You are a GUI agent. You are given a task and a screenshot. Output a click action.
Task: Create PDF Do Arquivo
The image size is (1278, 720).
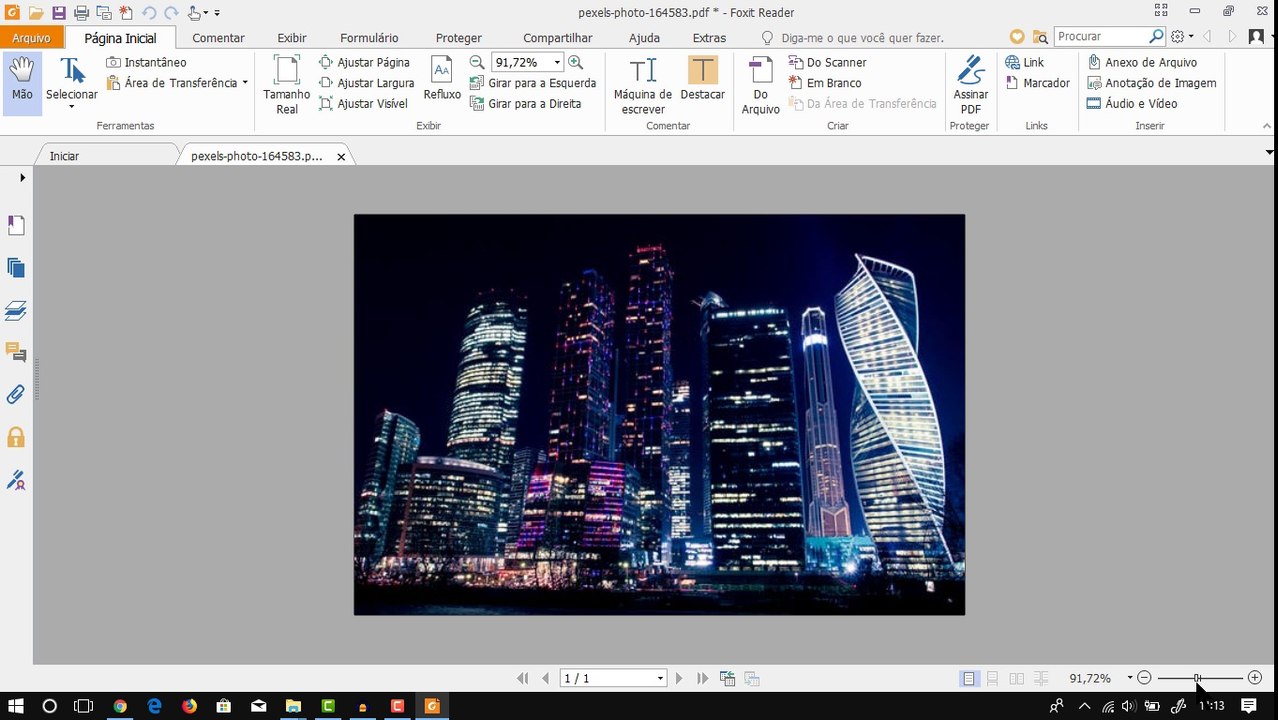[761, 85]
